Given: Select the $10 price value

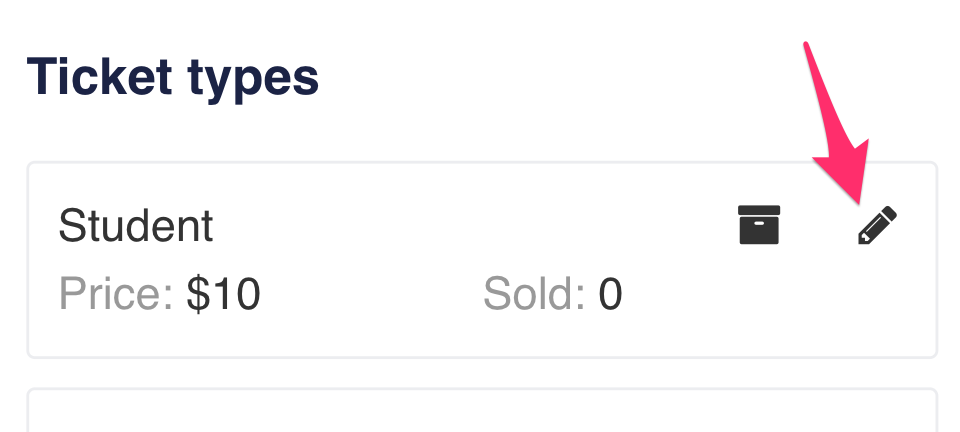Looking at the screenshot, I should point(224,294).
